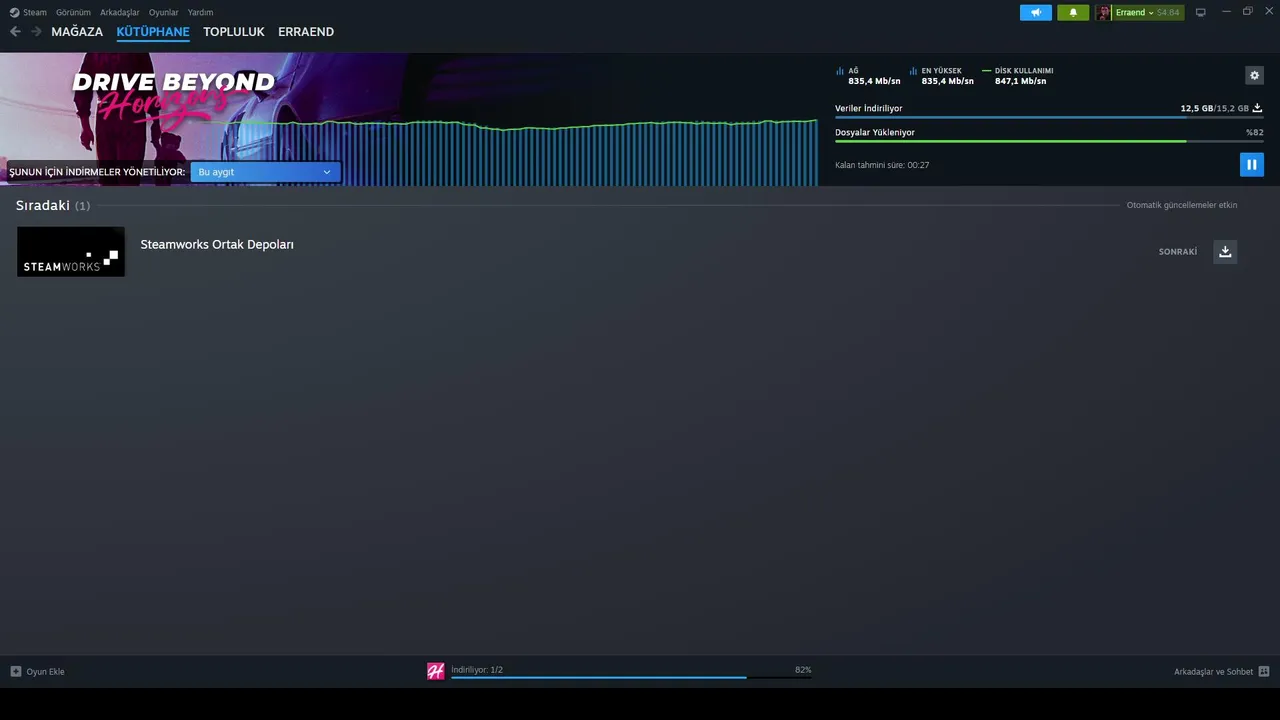Click the footer download progress bar
The height and width of the screenshot is (720, 1280).
(631, 678)
